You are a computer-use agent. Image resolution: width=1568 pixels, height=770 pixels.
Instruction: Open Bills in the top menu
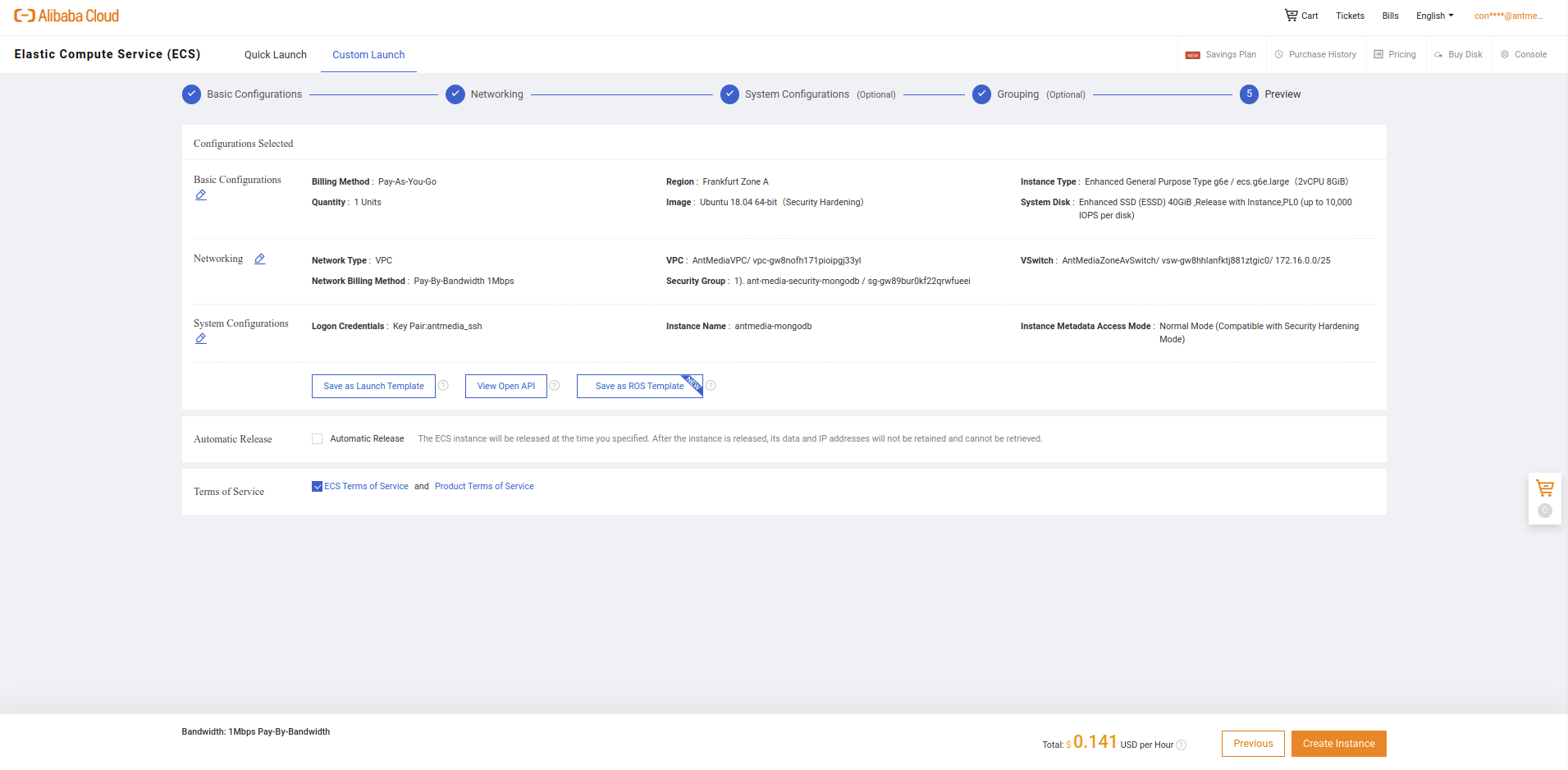[1390, 16]
